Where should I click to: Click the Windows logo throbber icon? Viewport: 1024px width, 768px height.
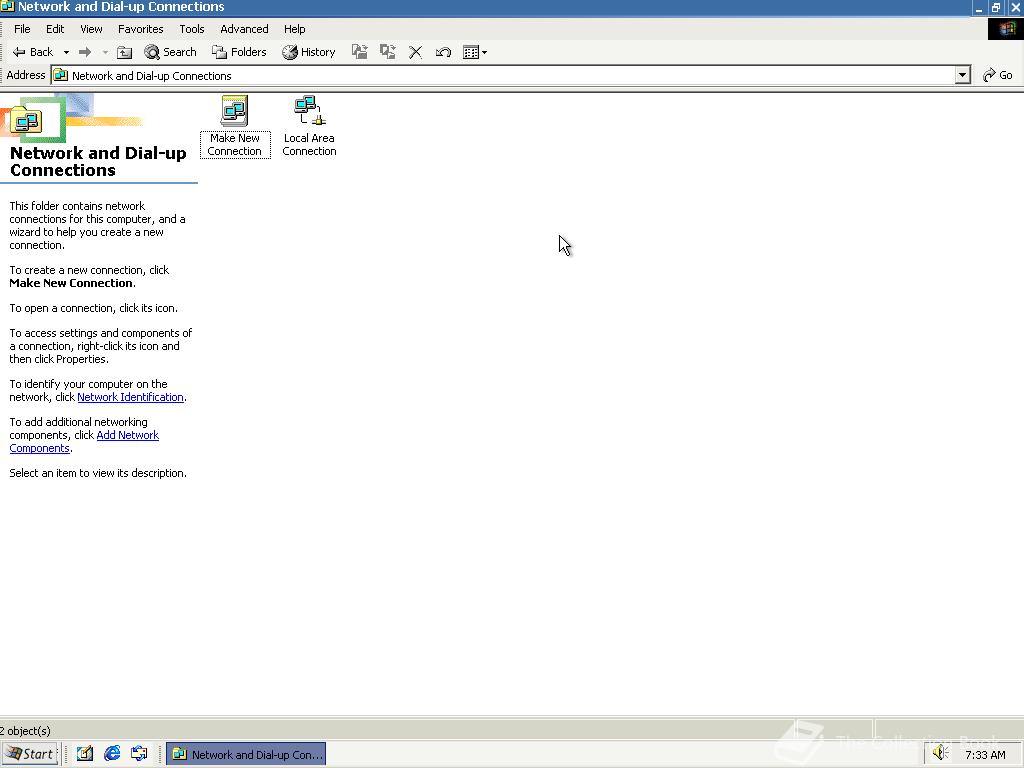[1006, 29]
